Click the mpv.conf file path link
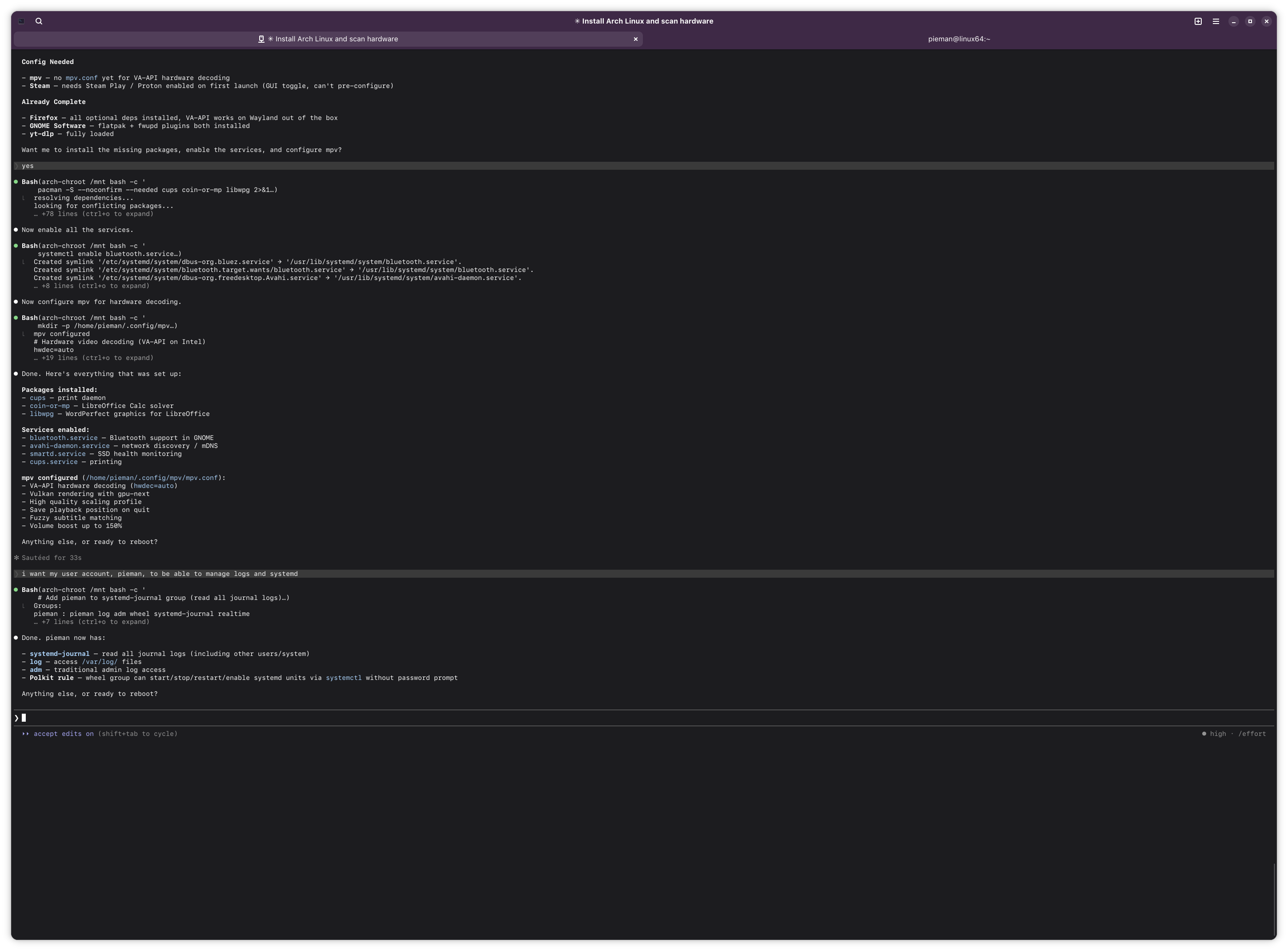This screenshot has height=951, width=1288. point(152,478)
